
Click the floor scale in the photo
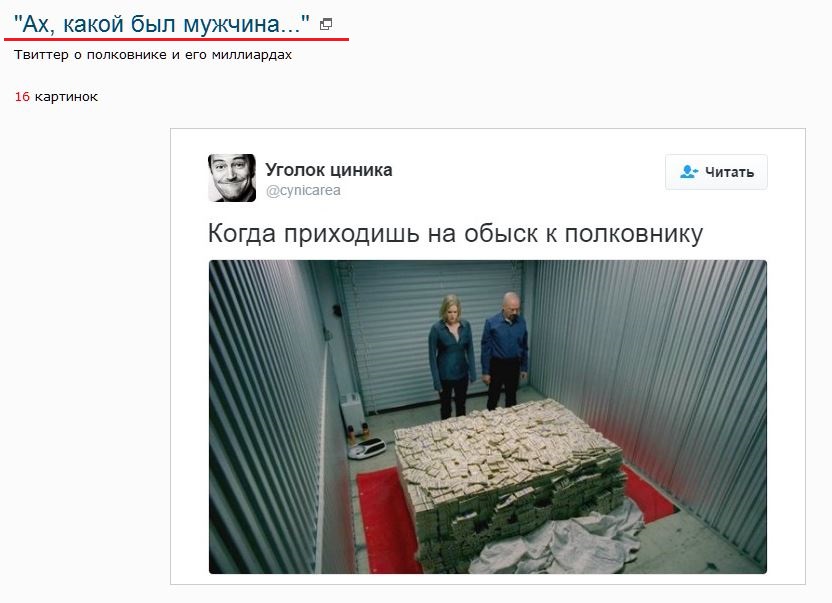[x=367, y=448]
